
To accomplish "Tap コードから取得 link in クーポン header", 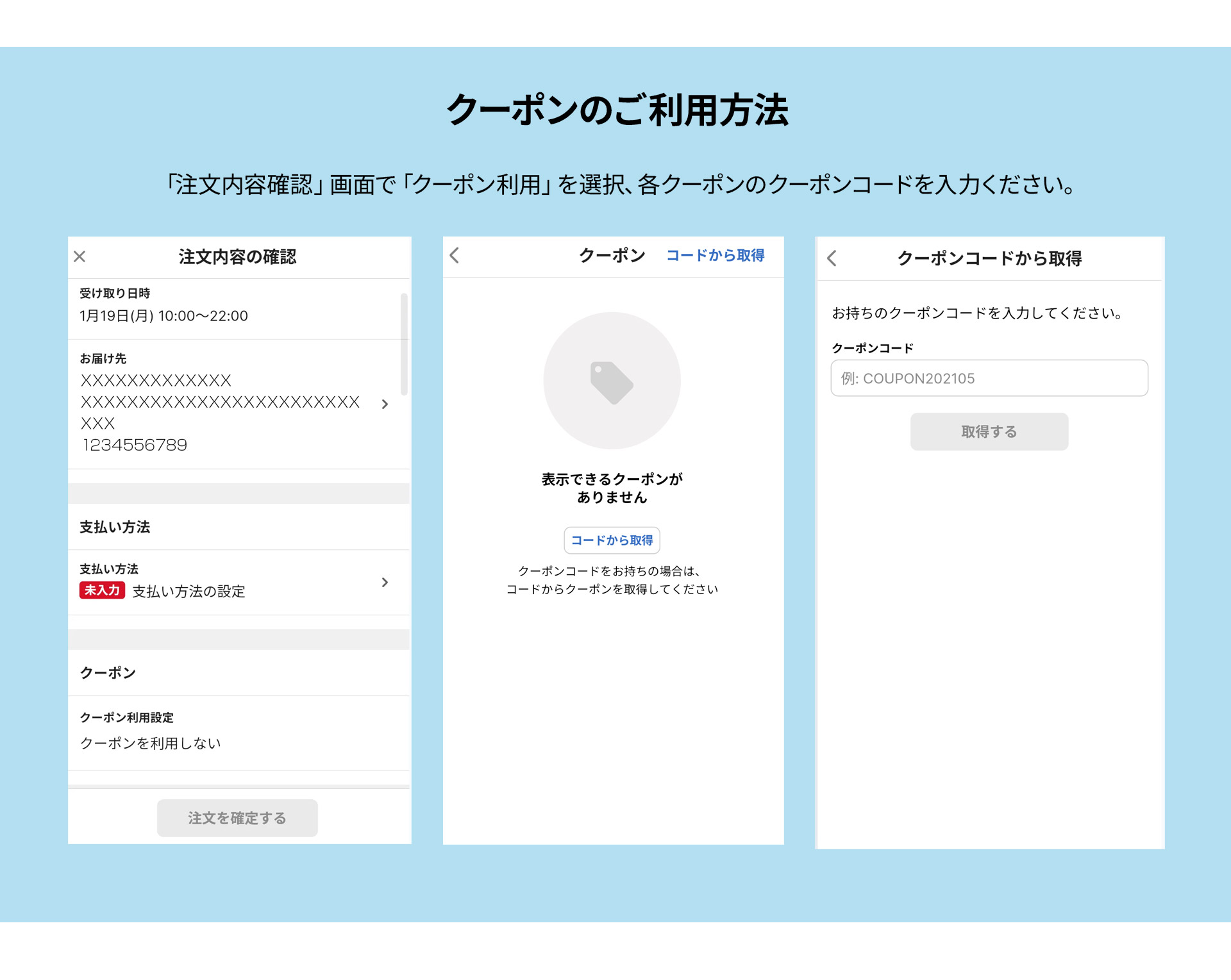I will click(x=715, y=255).
